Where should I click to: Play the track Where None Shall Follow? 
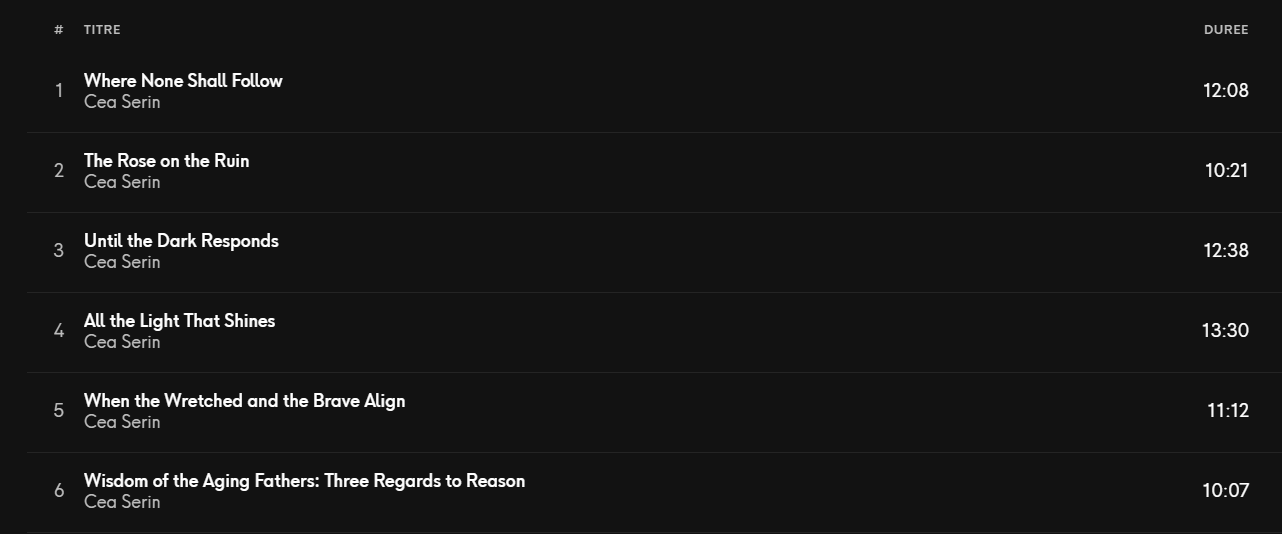[183, 81]
